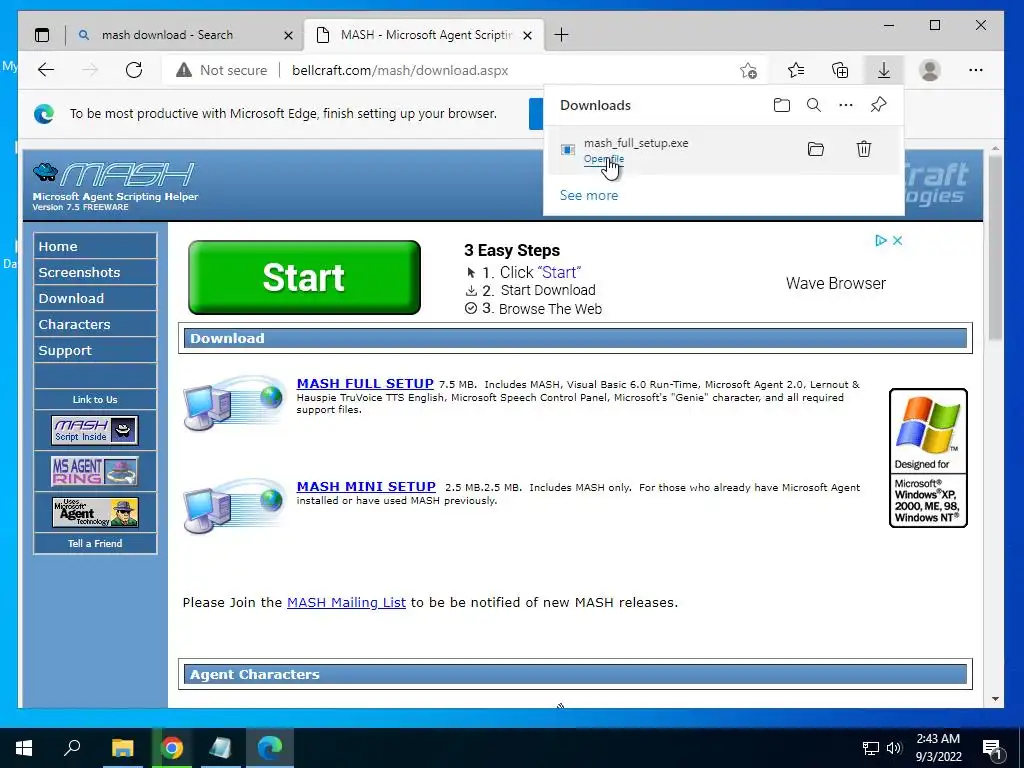
Task: Open Chrome from the taskbar
Action: tap(172, 748)
